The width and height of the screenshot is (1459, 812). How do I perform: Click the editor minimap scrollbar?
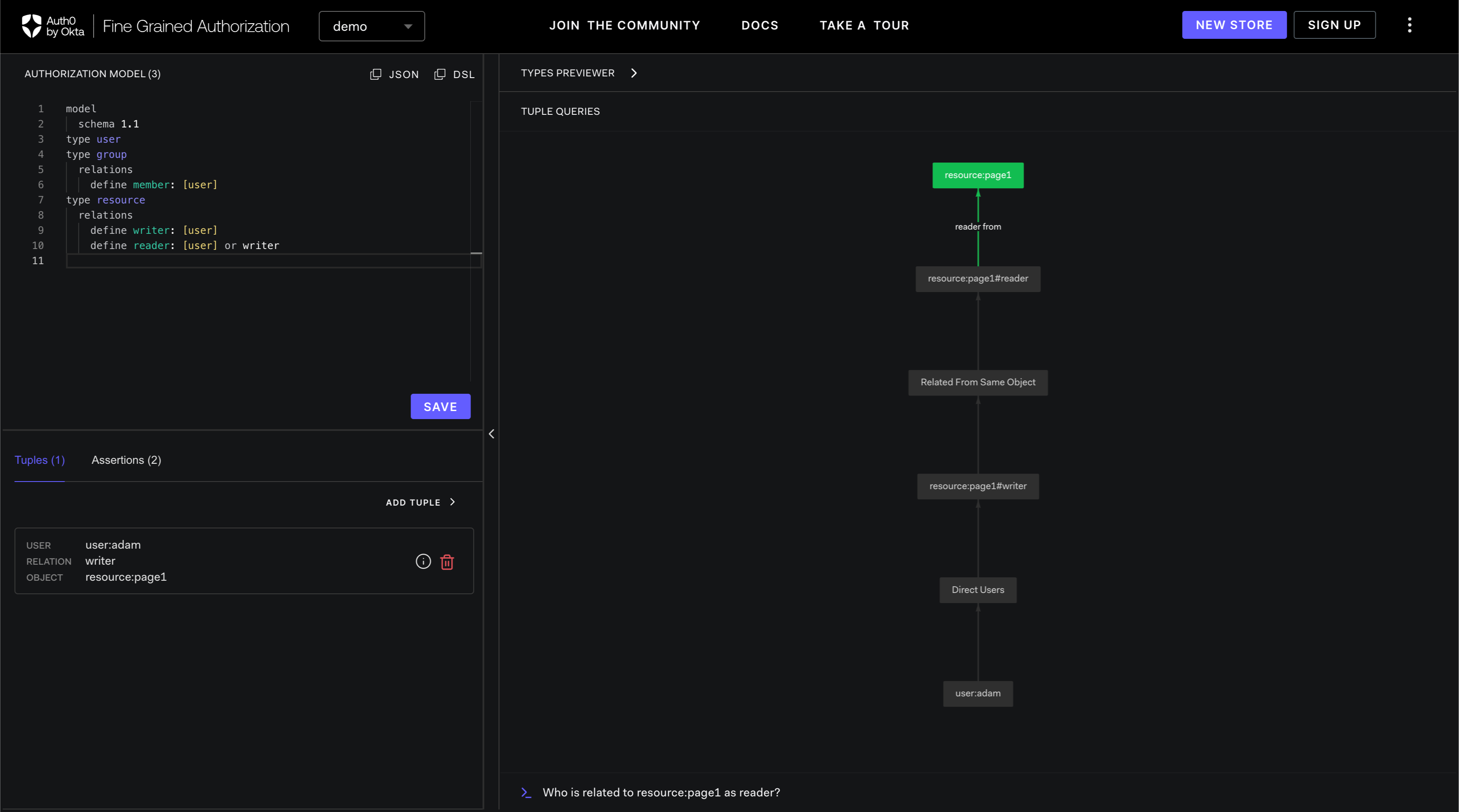tap(476, 241)
